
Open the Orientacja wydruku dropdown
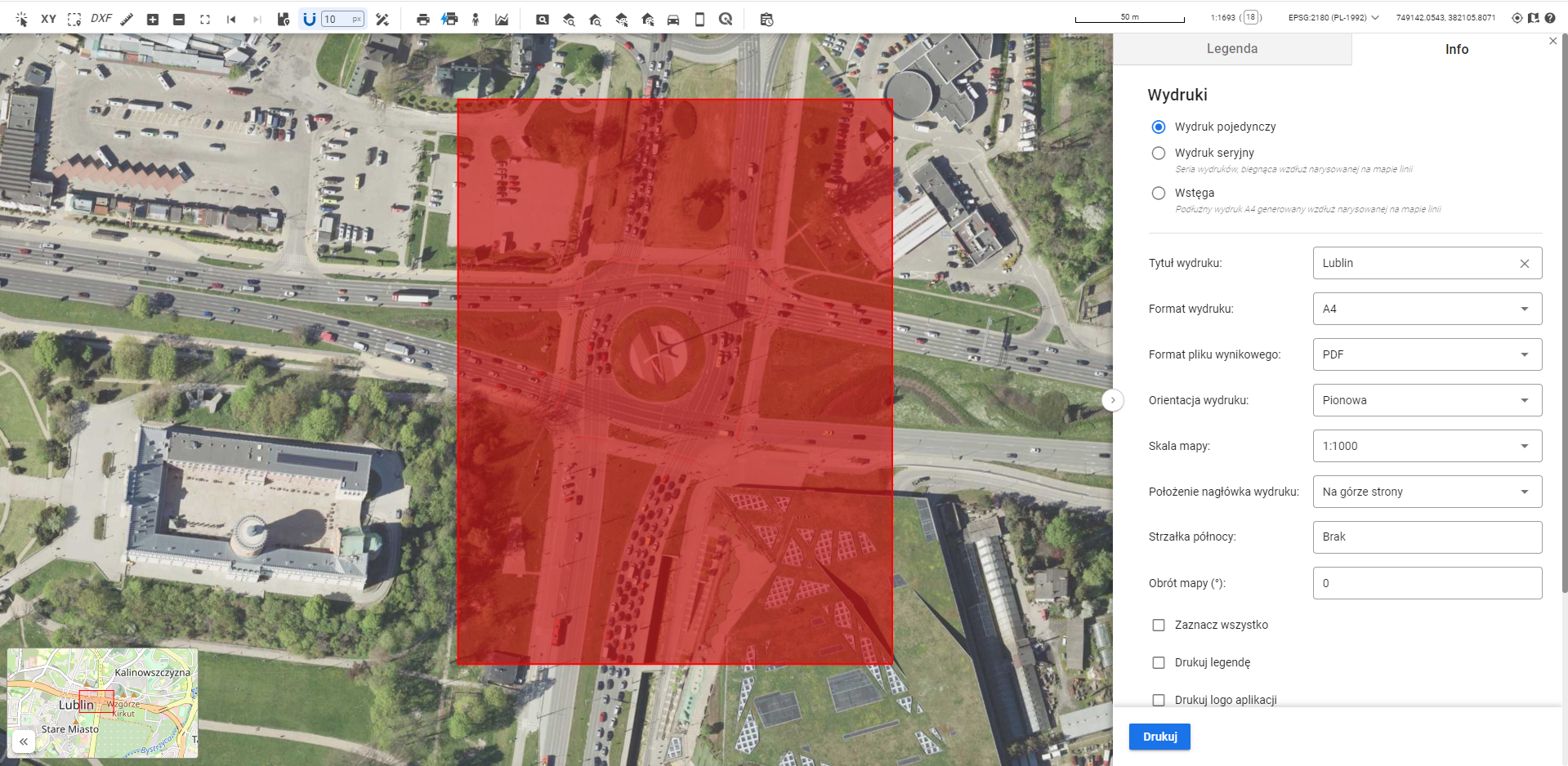[1427, 400]
